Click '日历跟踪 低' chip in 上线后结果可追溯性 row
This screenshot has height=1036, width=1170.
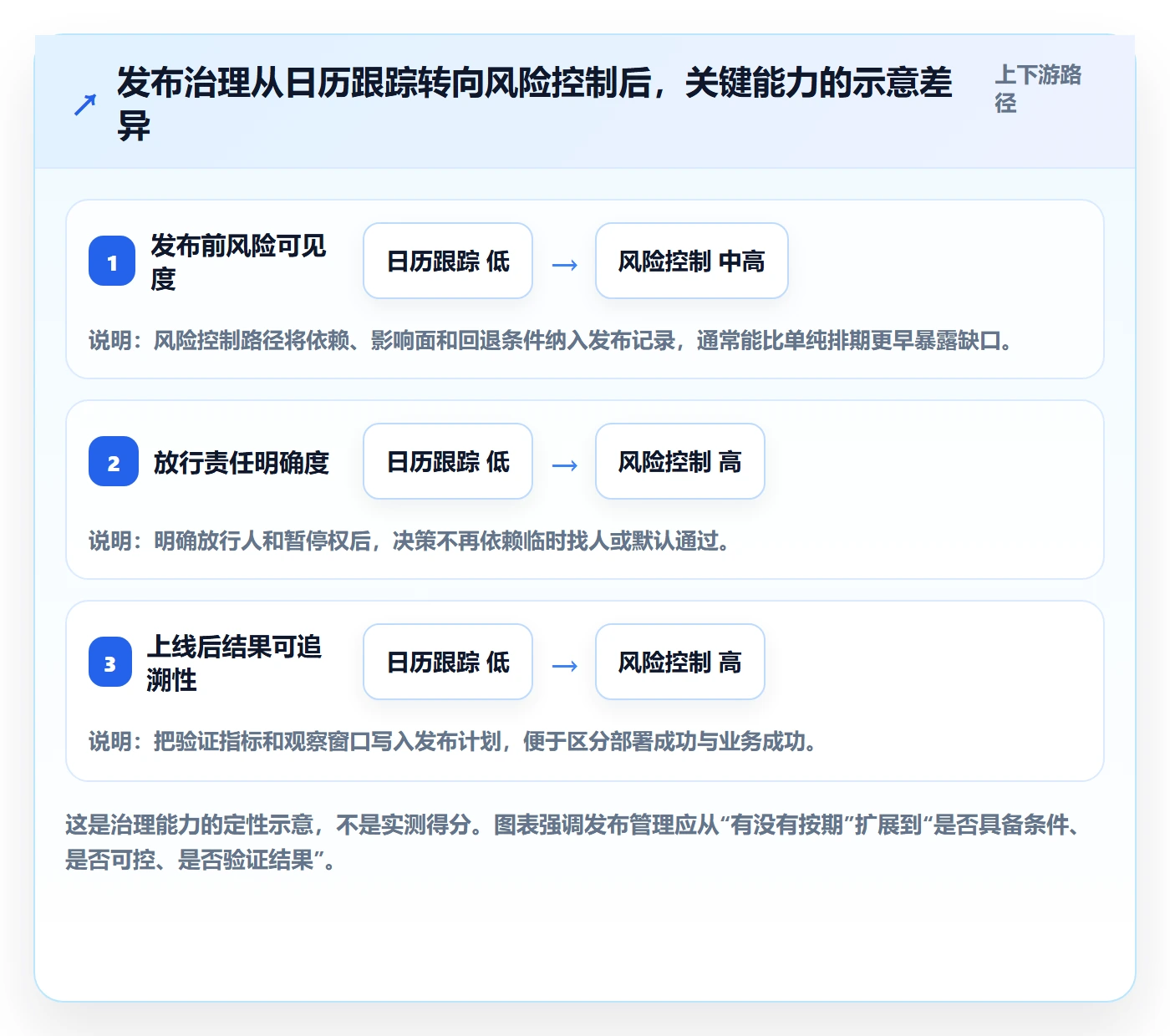(x=448, y=662)
